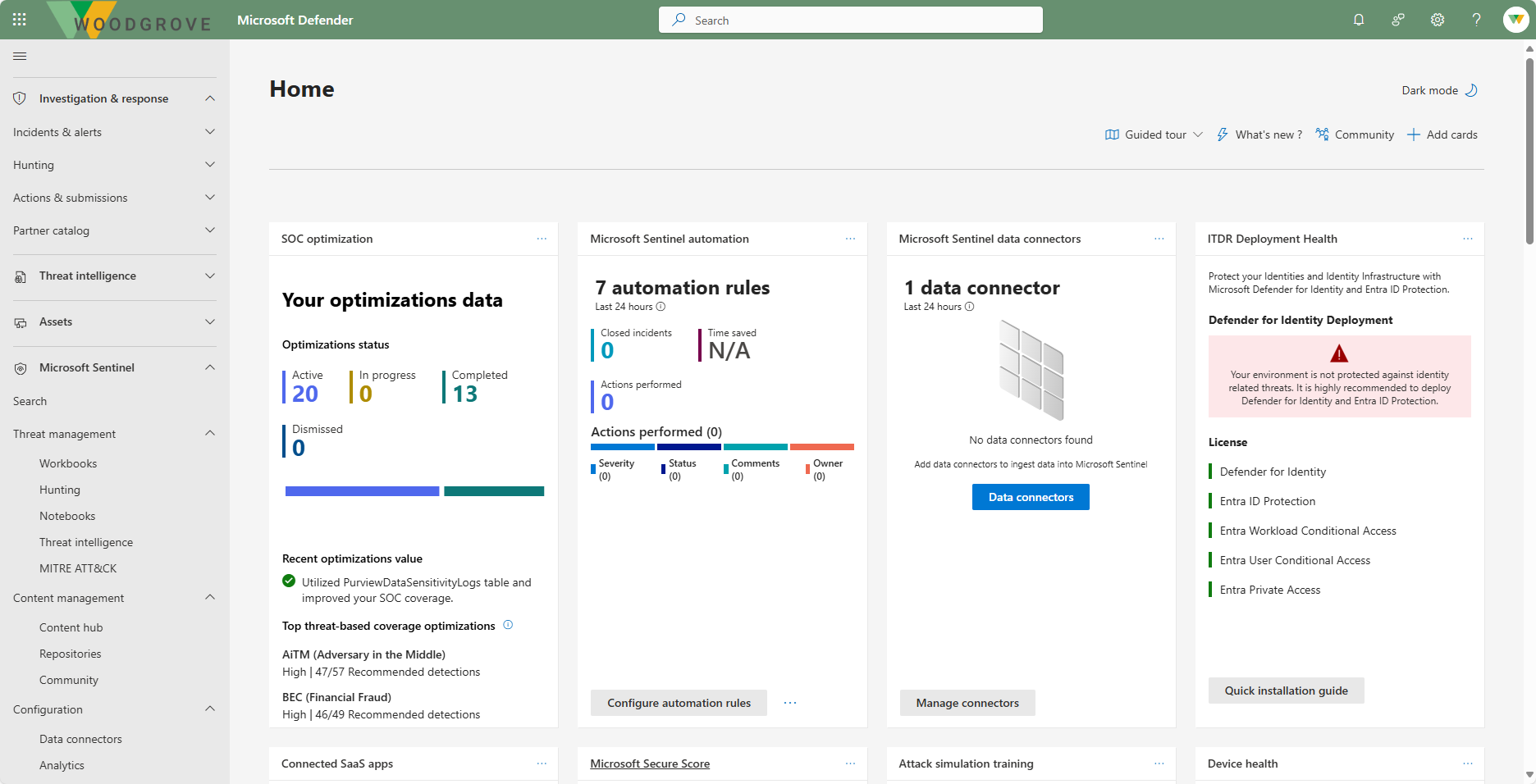Viewport: 1536px width, 784px height.
Task: Open the notifications bell icon
Action: (1359, 20)
